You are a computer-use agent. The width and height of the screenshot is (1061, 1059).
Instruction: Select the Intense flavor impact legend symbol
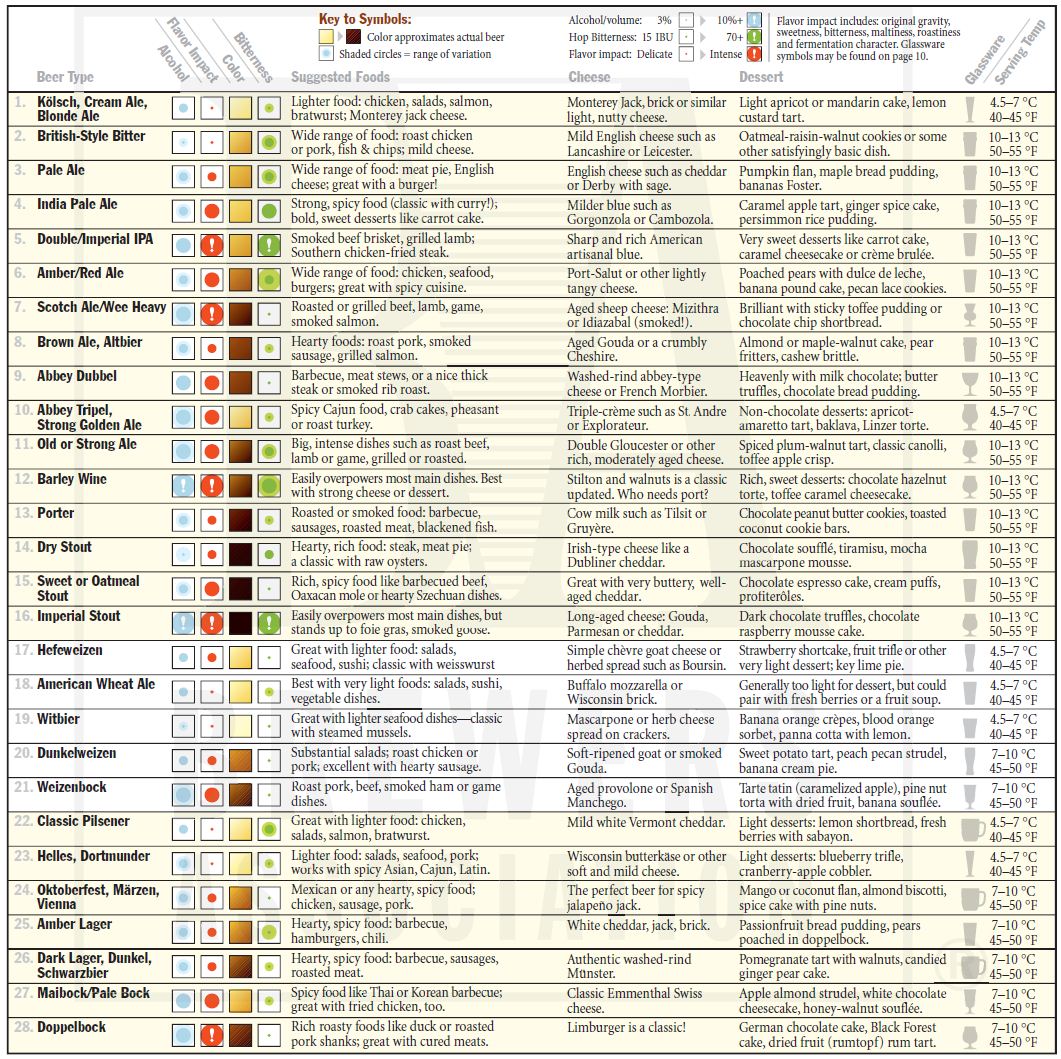(x=754, y=54)
